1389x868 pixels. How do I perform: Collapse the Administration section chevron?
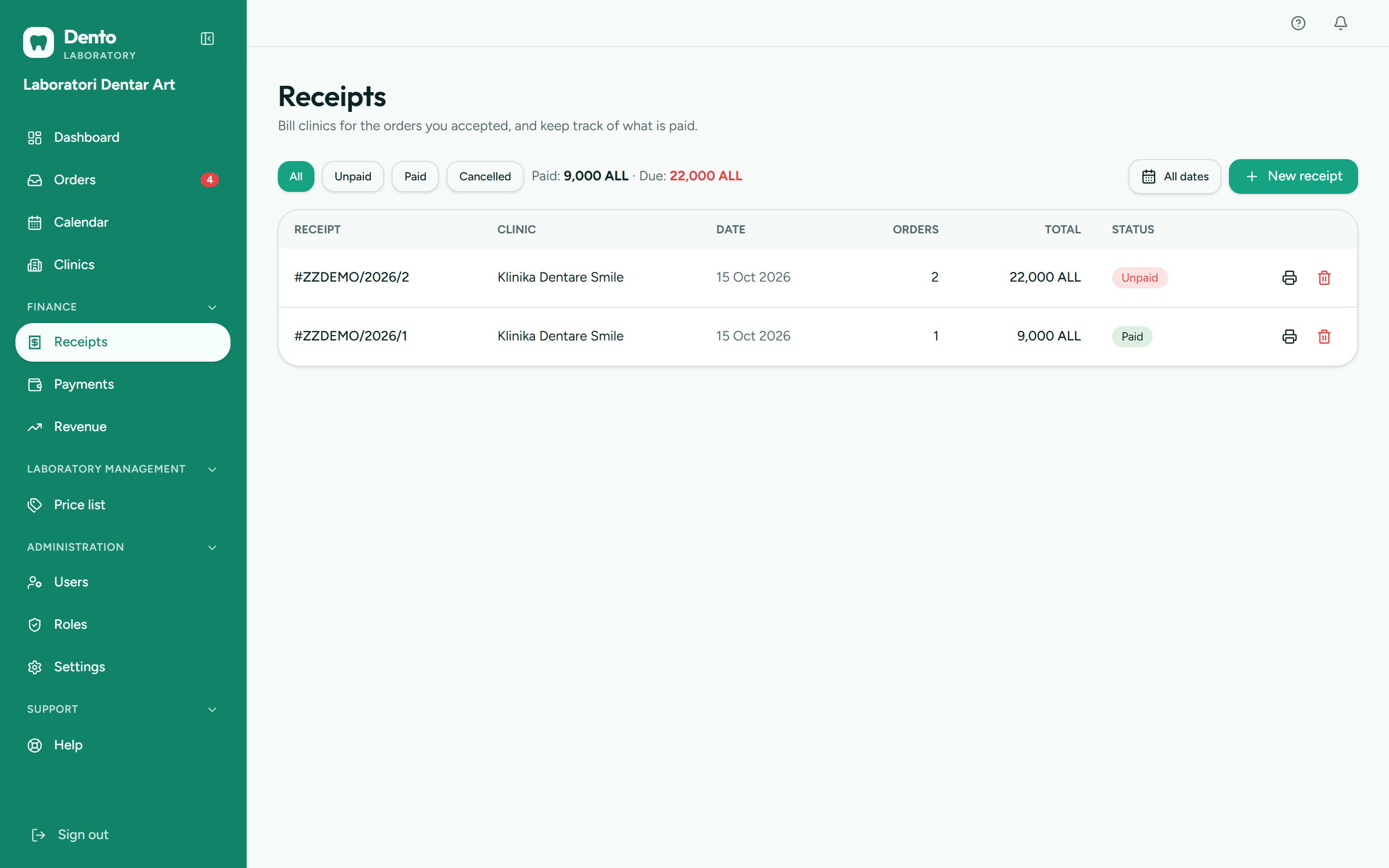coord(212,547)
